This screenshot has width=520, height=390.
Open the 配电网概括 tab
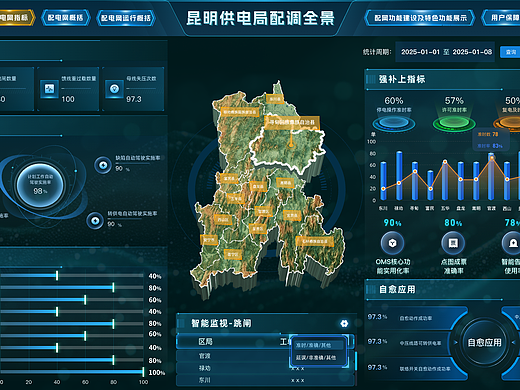[x=65, y=18]
